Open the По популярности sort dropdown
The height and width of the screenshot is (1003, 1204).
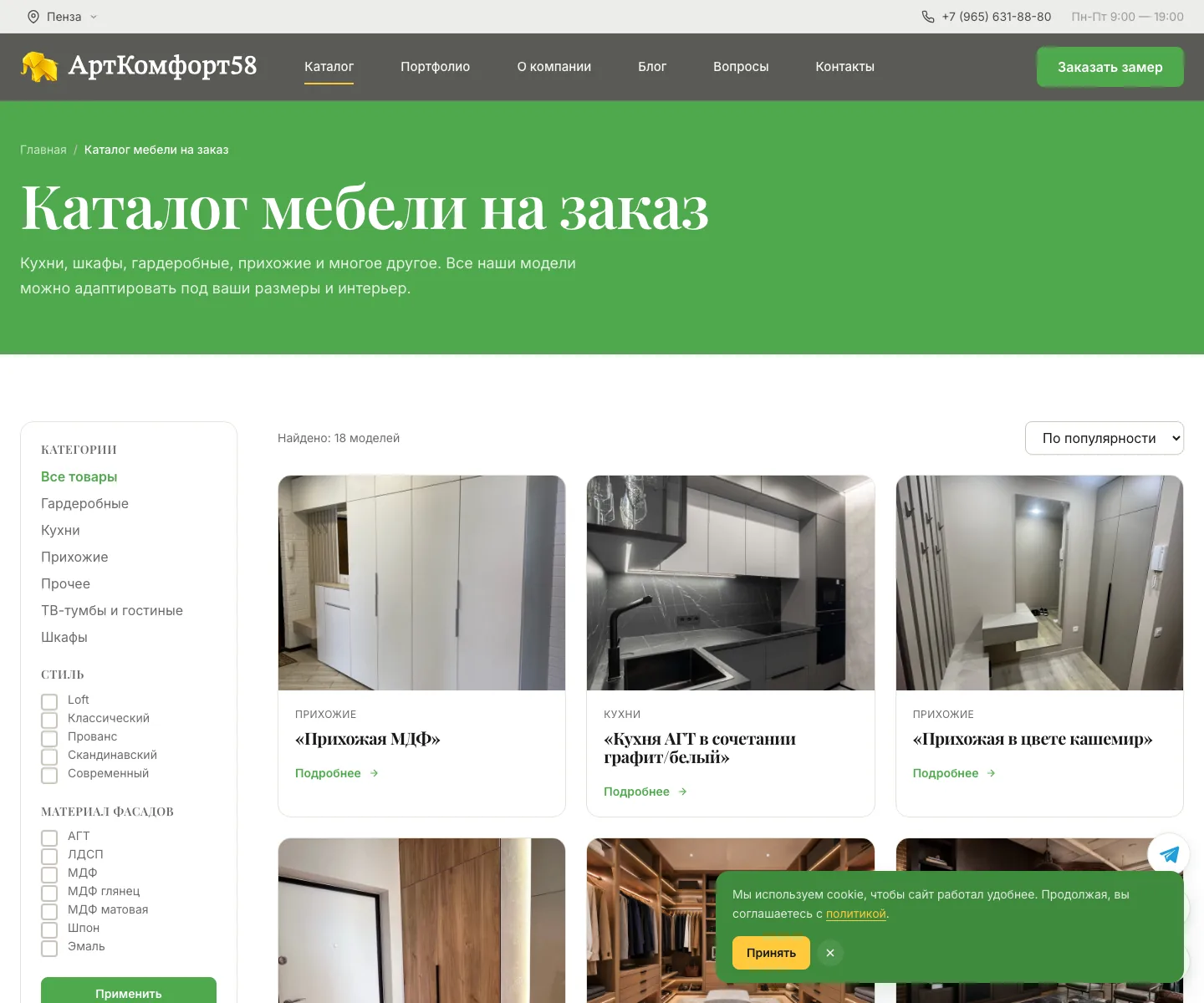(x=1105, y=438)
